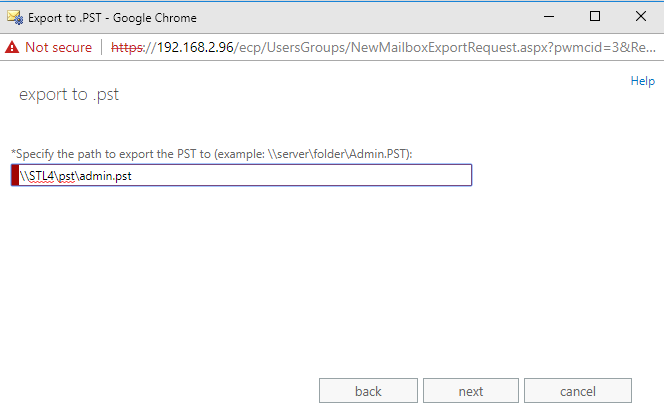Screen dimensions: 664x407
Task: Maximize the Export to .PST window
Action: pyautogui.click(x=595, y=17)
